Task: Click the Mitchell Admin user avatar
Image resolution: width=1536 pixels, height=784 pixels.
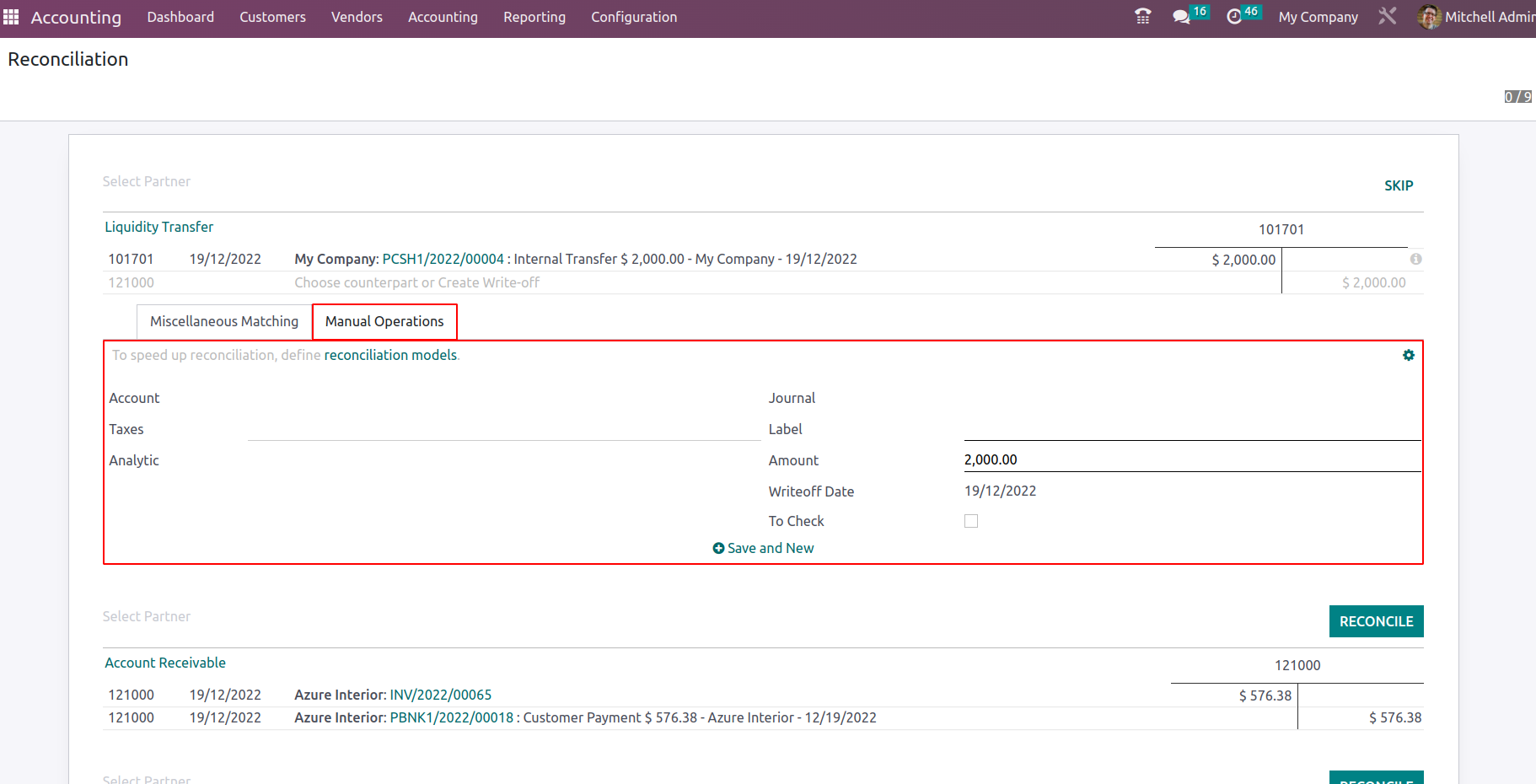Action: click(1429, 17)
